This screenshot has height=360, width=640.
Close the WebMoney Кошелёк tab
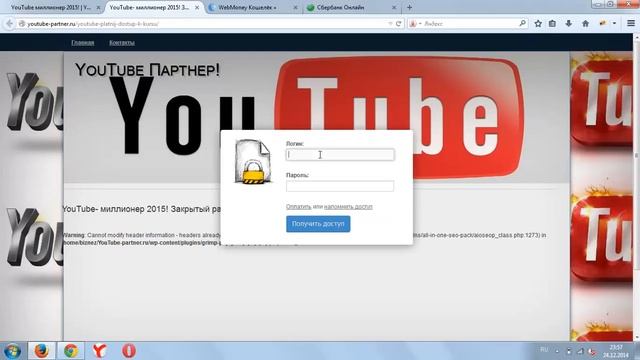pyautogui.click(x=295, y=7)
